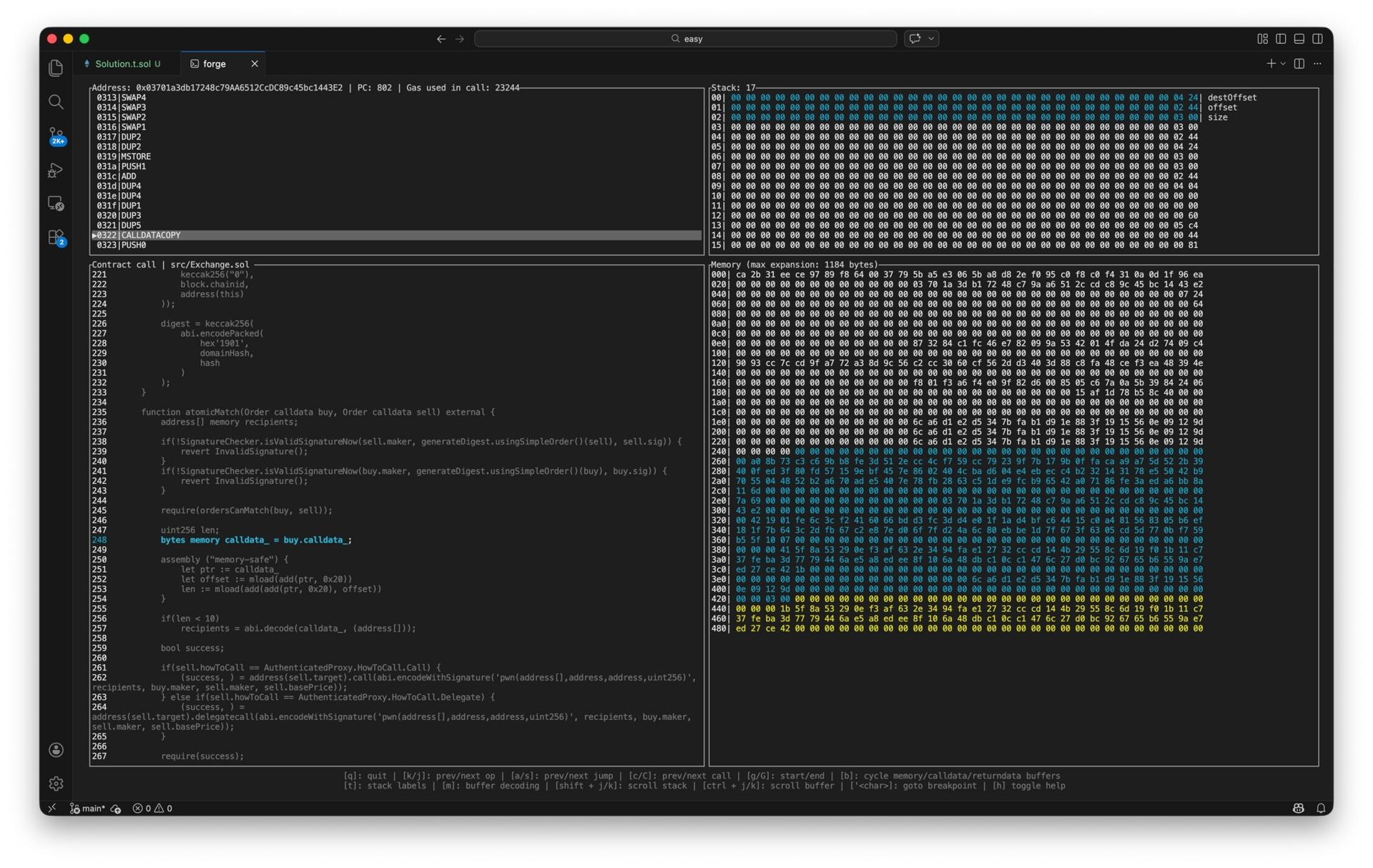This screenshot has width=1373, height=868.
Task: Open Source Control view with 2K+ badge
Action: (56, 136)
